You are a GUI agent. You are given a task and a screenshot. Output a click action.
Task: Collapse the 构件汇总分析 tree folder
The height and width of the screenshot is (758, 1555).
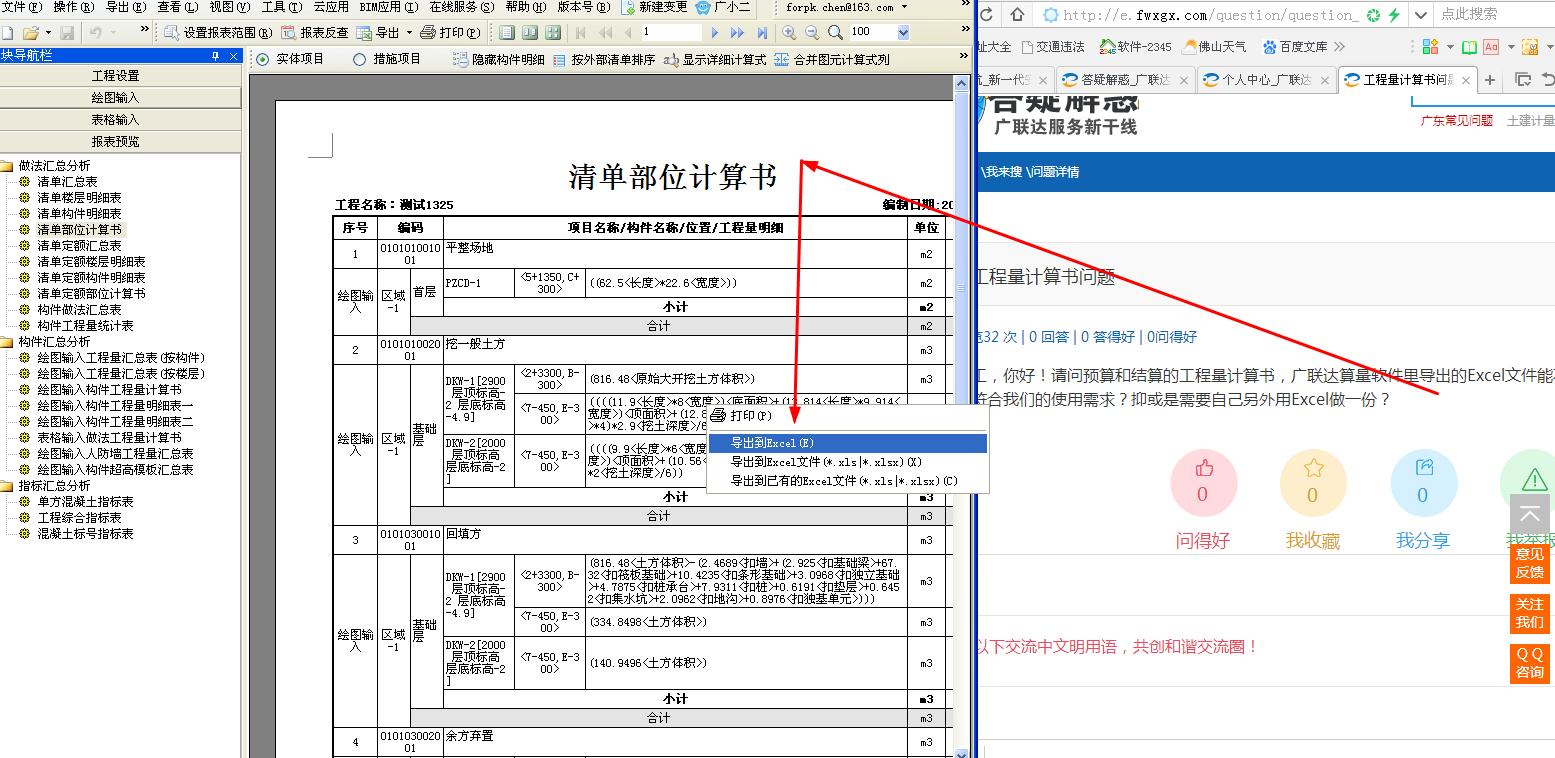(x=7, y=342)
